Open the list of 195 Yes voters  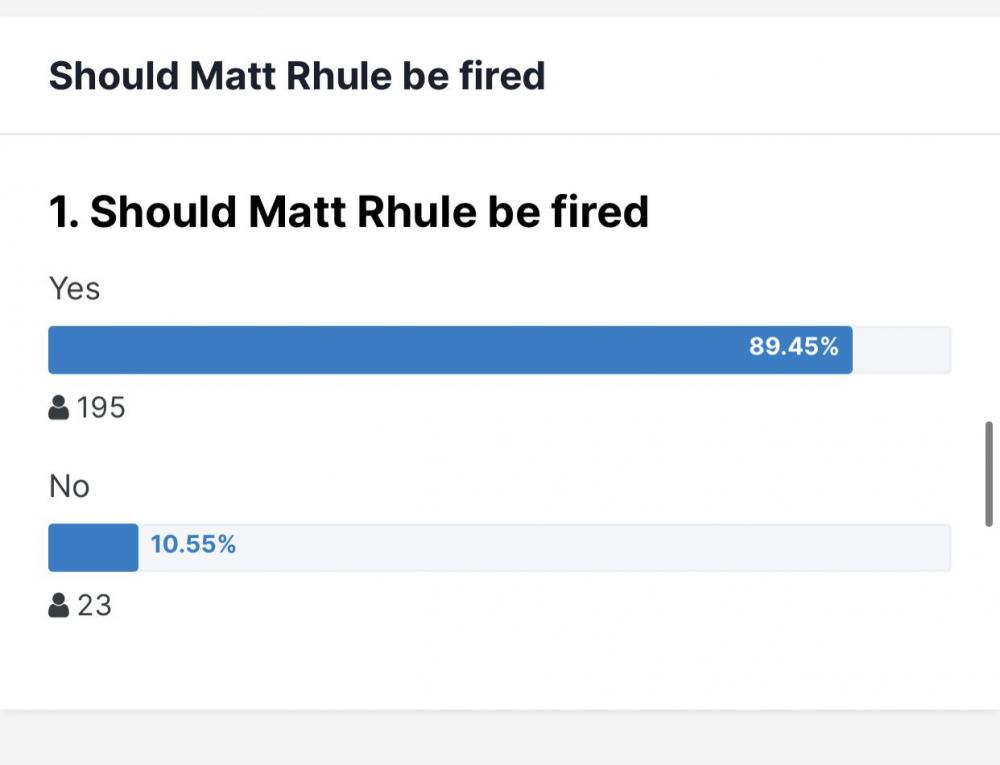click(x=101, y=408)
